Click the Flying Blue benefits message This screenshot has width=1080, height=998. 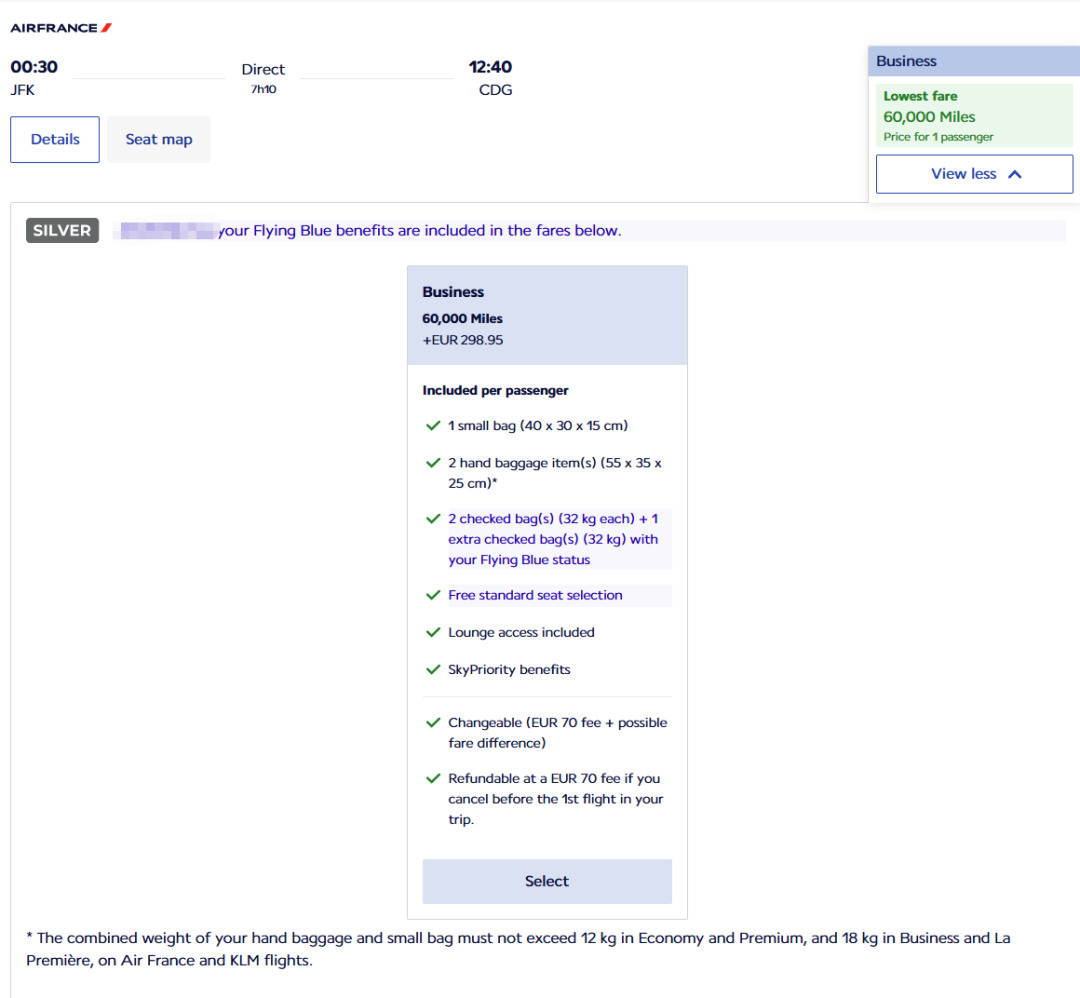[x=419, y=230]
